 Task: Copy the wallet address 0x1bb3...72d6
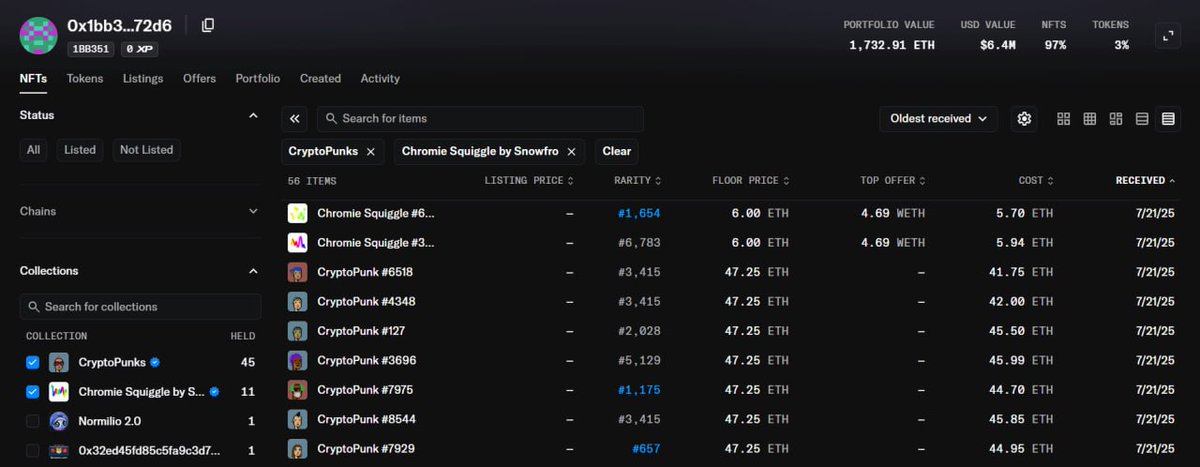coord(208,25)
